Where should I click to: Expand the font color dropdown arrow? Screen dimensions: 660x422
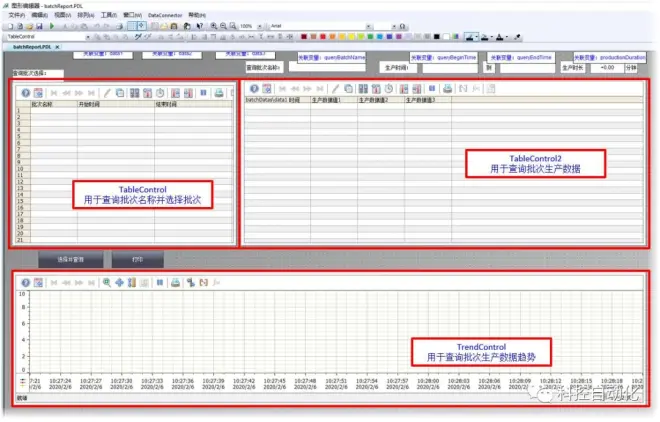[x=506, y=37]
